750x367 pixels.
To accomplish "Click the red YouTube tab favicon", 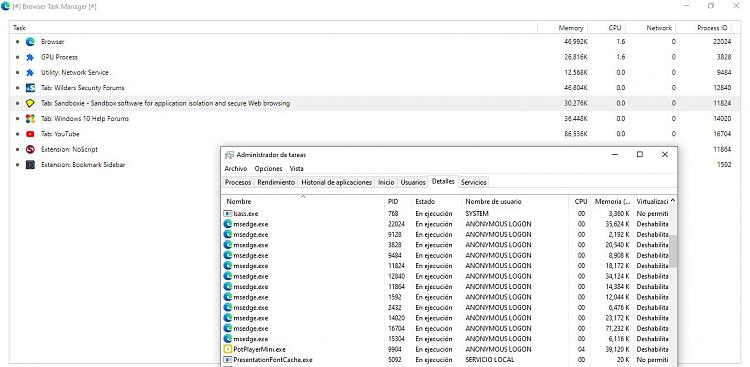I will pyautogui.click(x=30, y=134).
